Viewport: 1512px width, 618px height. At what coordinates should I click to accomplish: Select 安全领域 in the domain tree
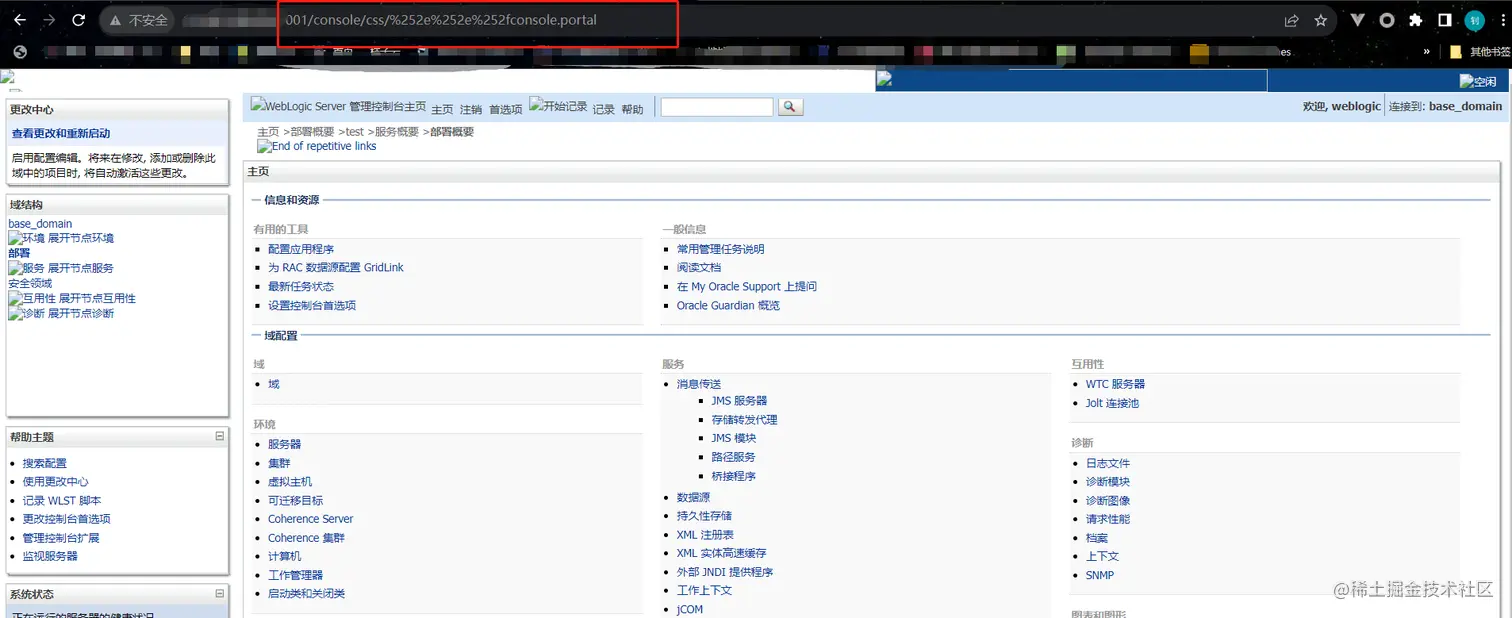(x=30, y=283)
